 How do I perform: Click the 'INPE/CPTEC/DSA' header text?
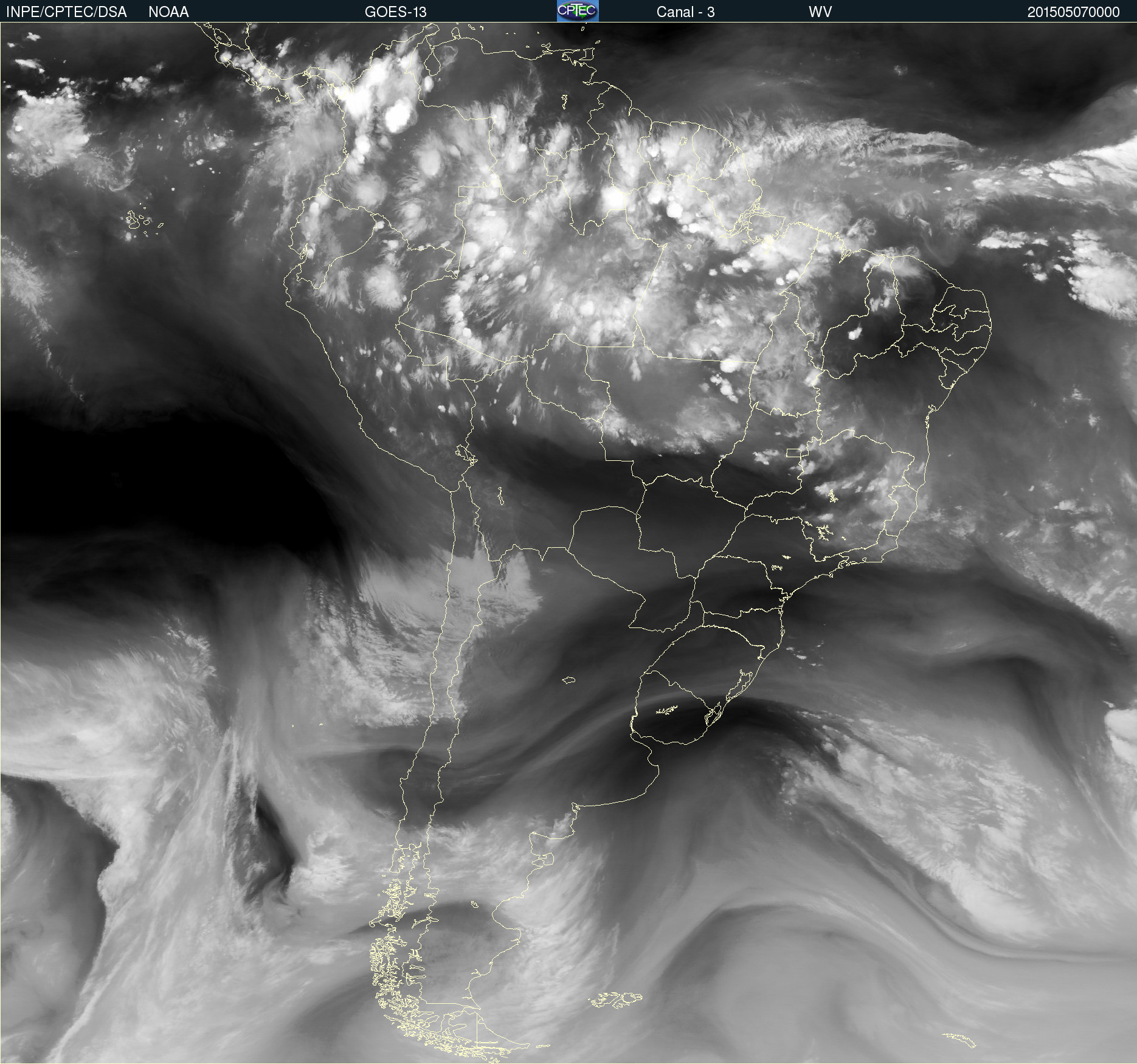pyautogui.click(x=66, y=12)
